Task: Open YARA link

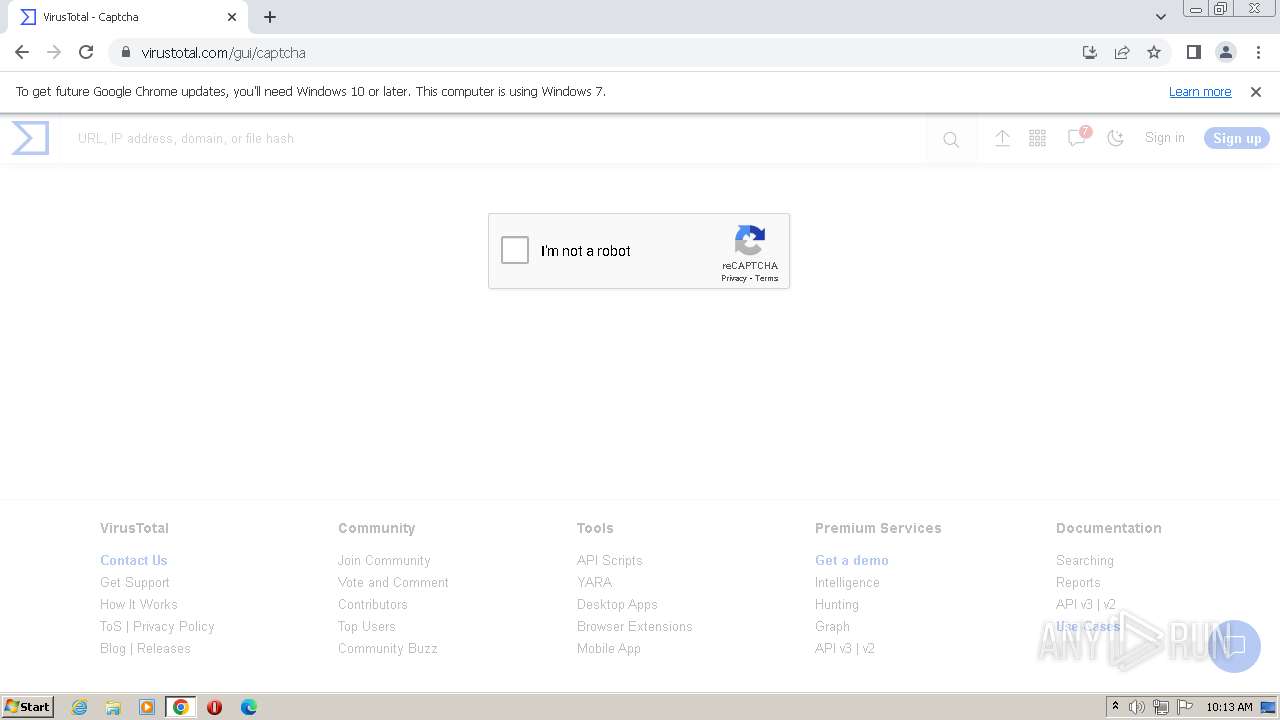Action: (x=594, y=582)
